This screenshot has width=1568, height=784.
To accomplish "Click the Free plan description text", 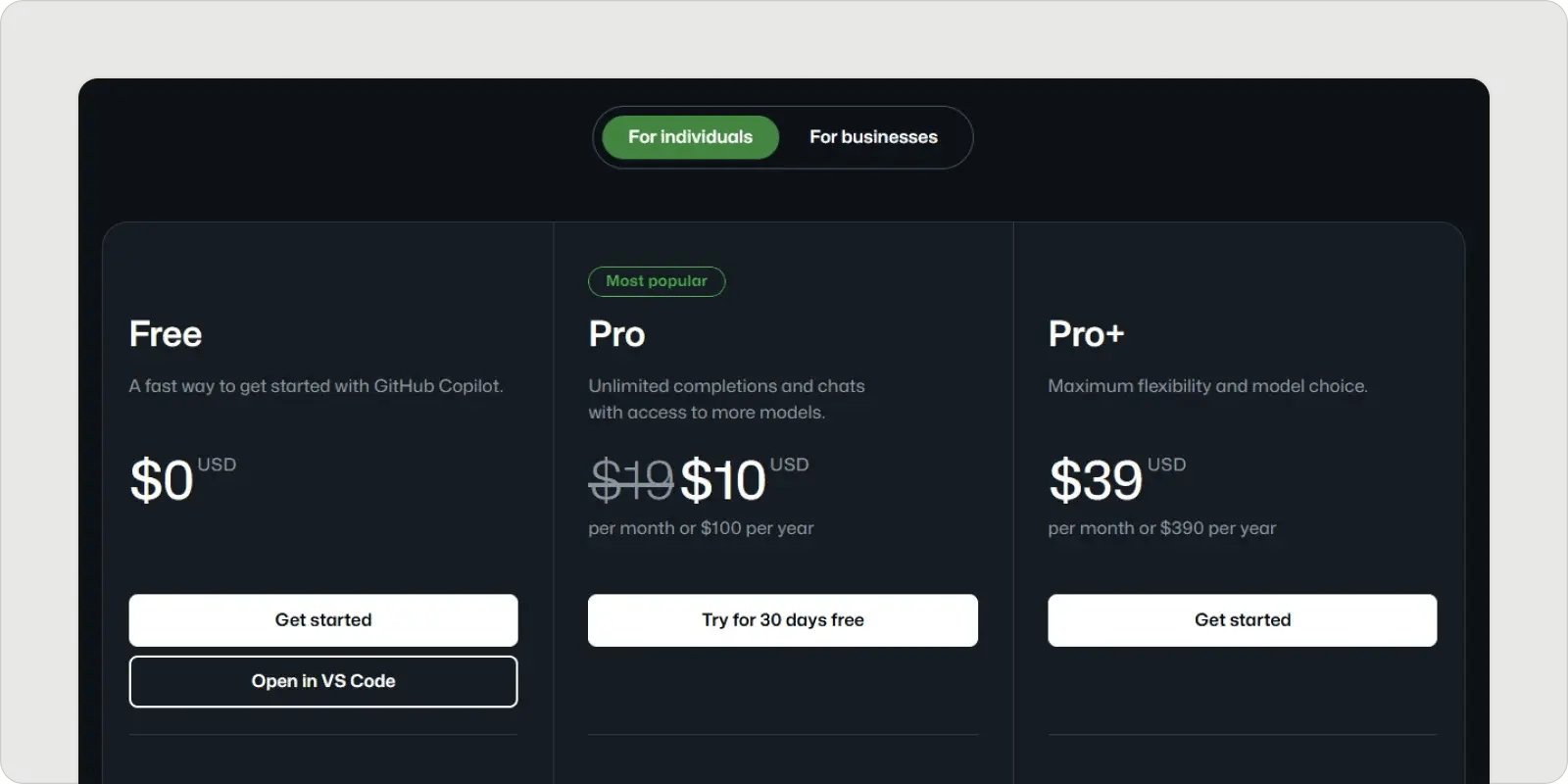I will click(316, 386).
